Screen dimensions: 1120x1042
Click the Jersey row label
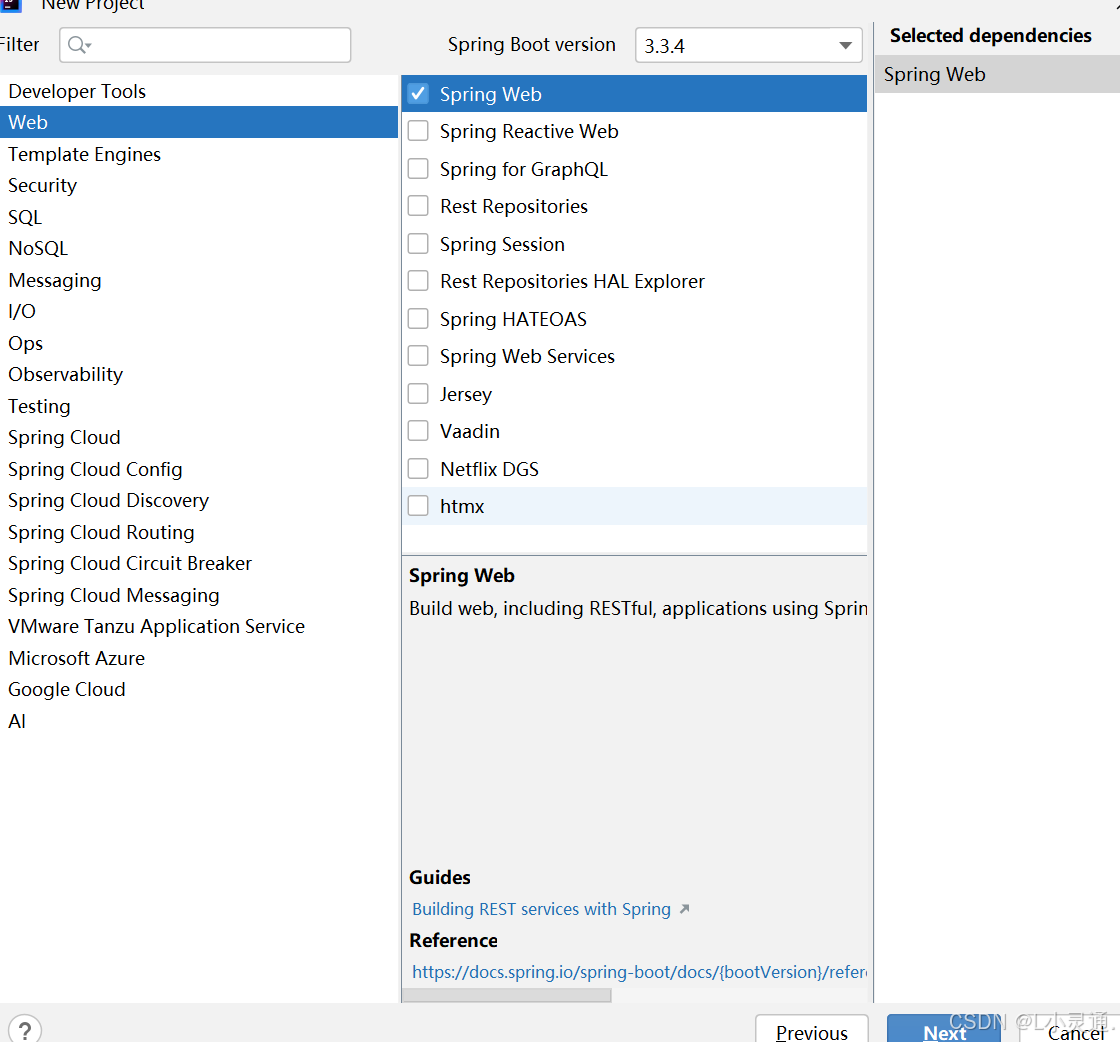466,395
